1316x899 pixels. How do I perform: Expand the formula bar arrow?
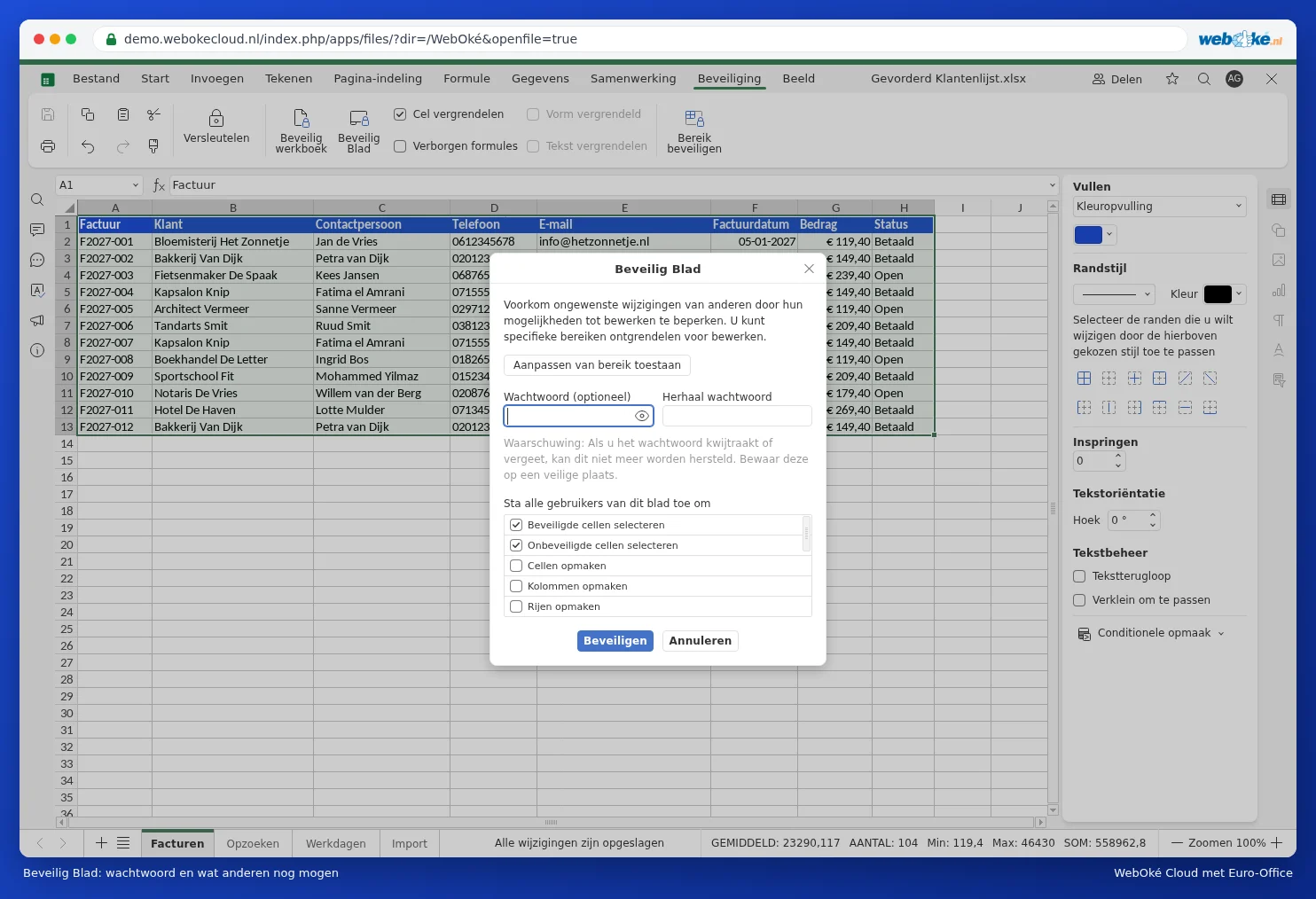pyautogui.click(x=1053, y=185)
